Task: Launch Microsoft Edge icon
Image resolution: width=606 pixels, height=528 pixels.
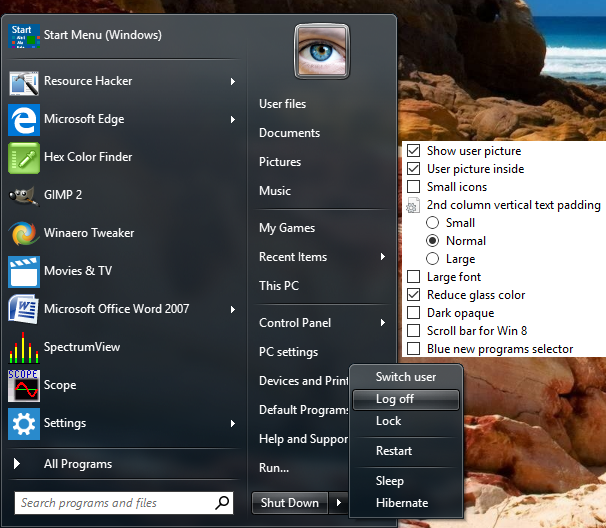Action: click(24, 119)
